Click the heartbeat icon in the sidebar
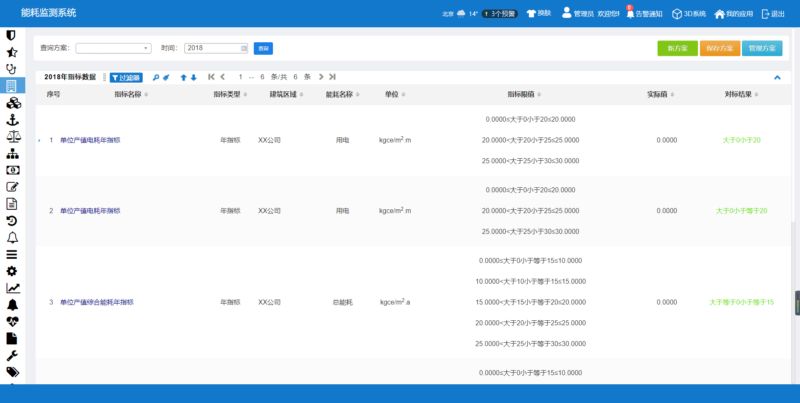Viewport: 800px width, 403px height. 12,322
